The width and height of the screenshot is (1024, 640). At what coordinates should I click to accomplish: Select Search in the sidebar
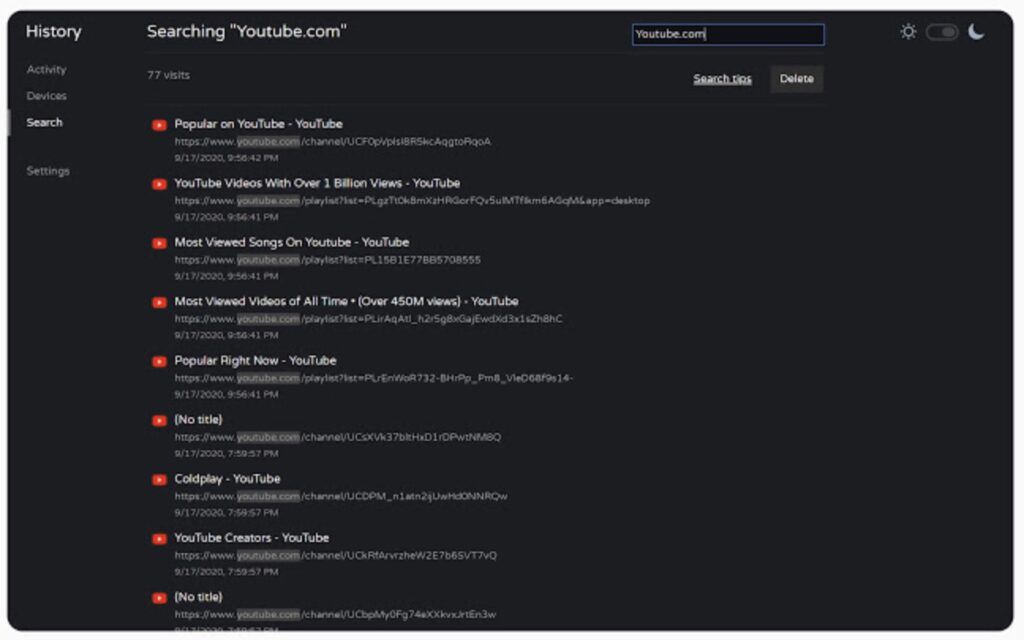point(44,122)
